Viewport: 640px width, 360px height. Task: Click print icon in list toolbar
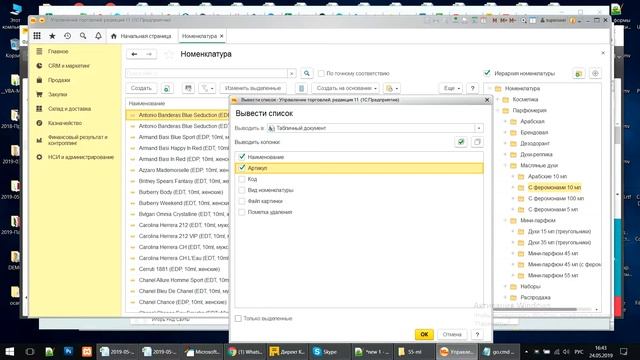(x=188, y=88)
